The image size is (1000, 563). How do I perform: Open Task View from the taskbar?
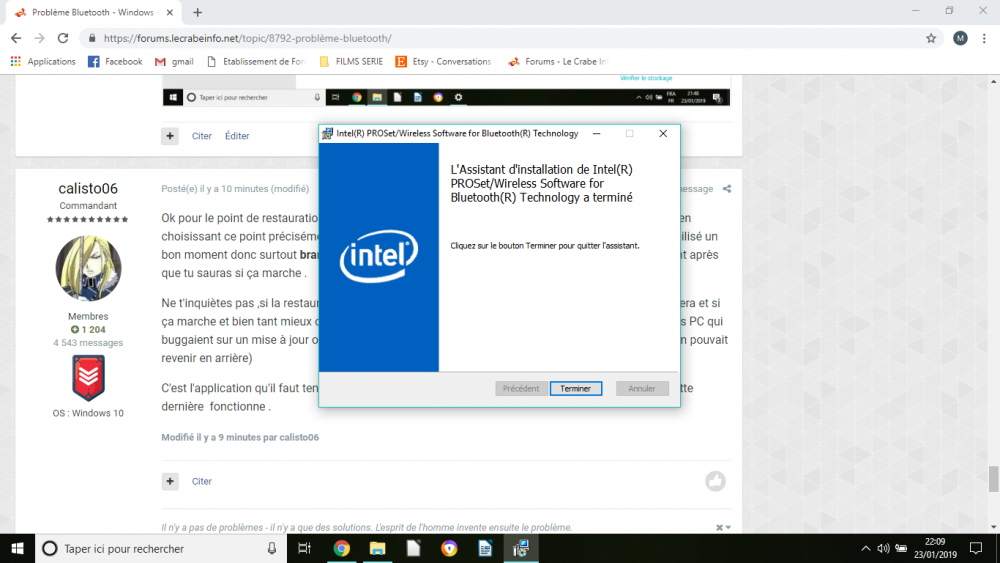point(305,548)
